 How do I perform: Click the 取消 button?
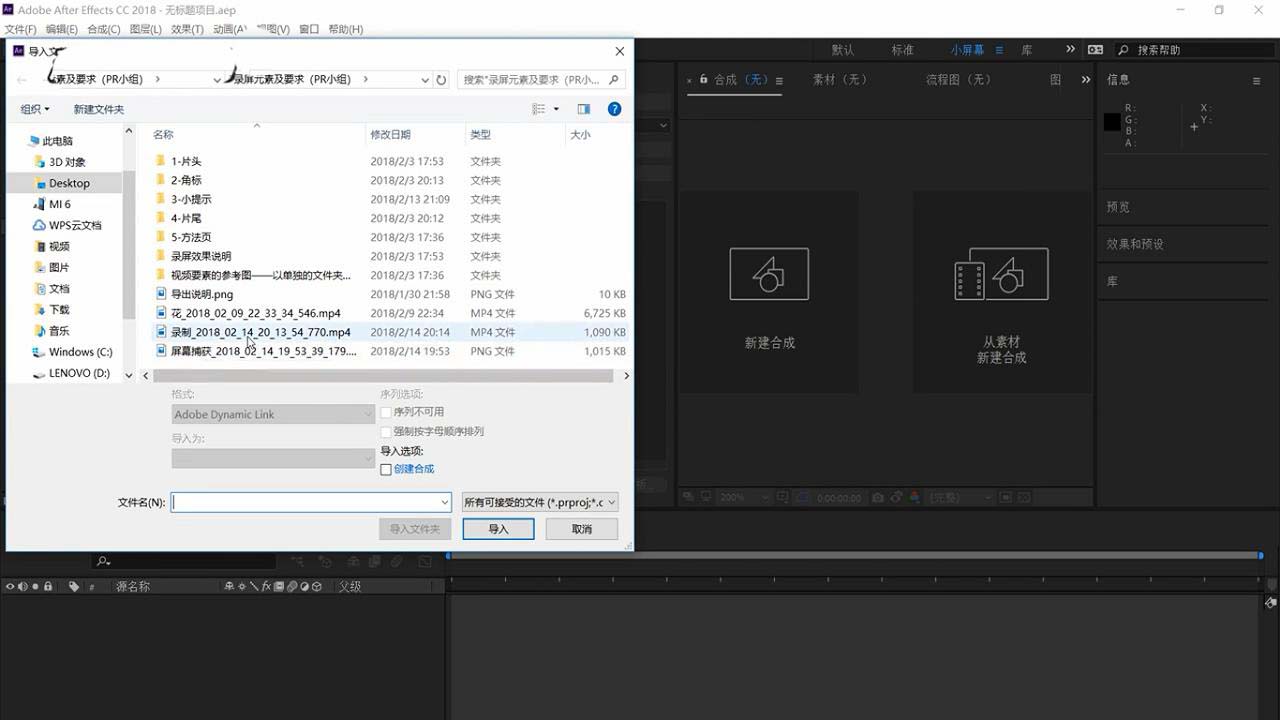click(581, 528)
